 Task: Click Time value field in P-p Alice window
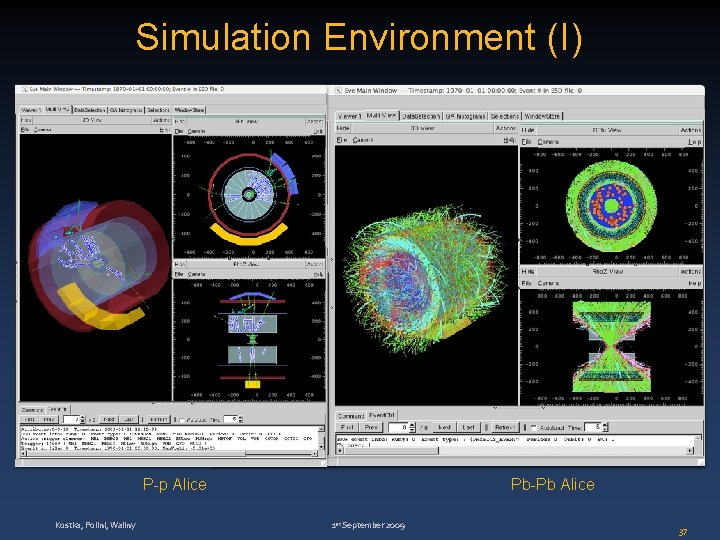click(231, 419)
